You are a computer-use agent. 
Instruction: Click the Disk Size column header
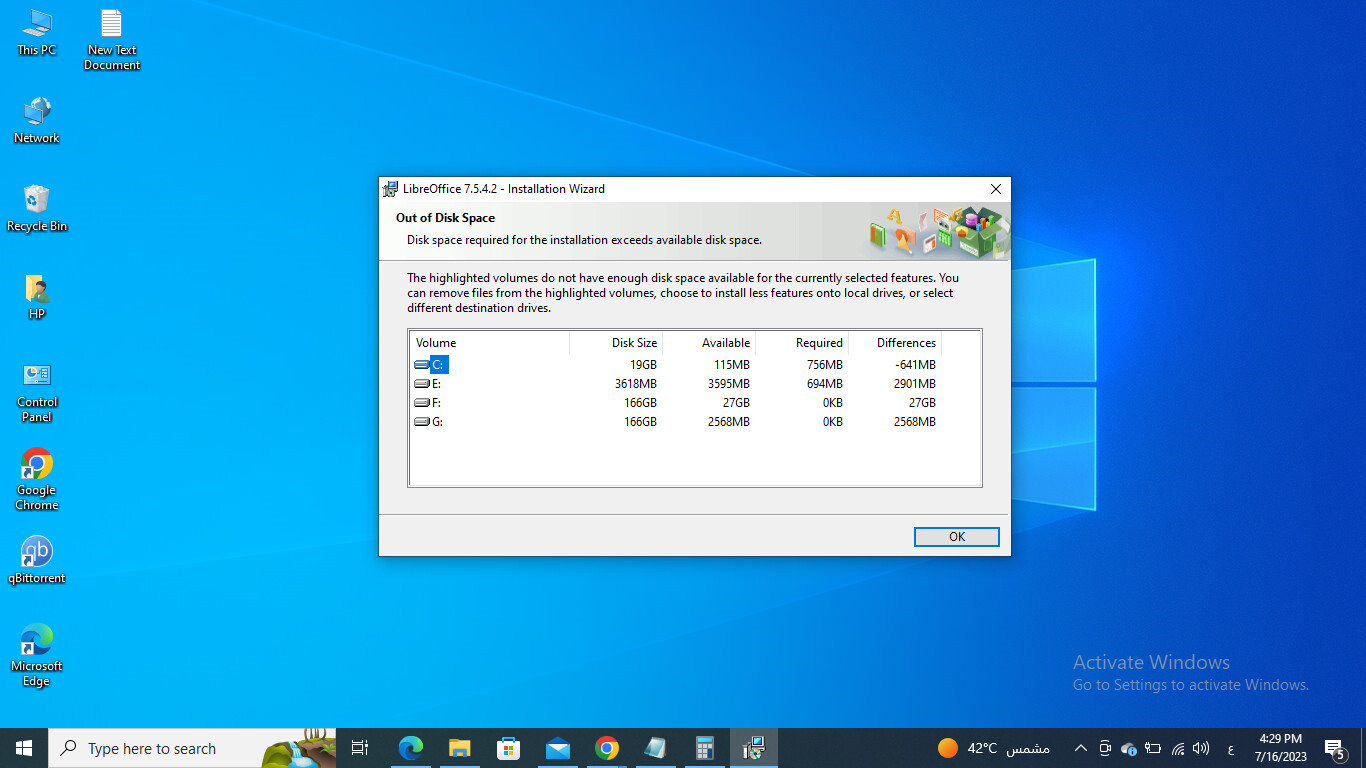pos(616,343)
